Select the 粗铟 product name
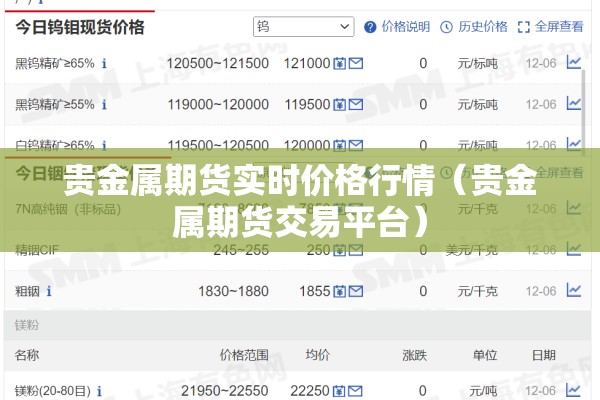Screen dimensions: 600x400 click(27, 291)
